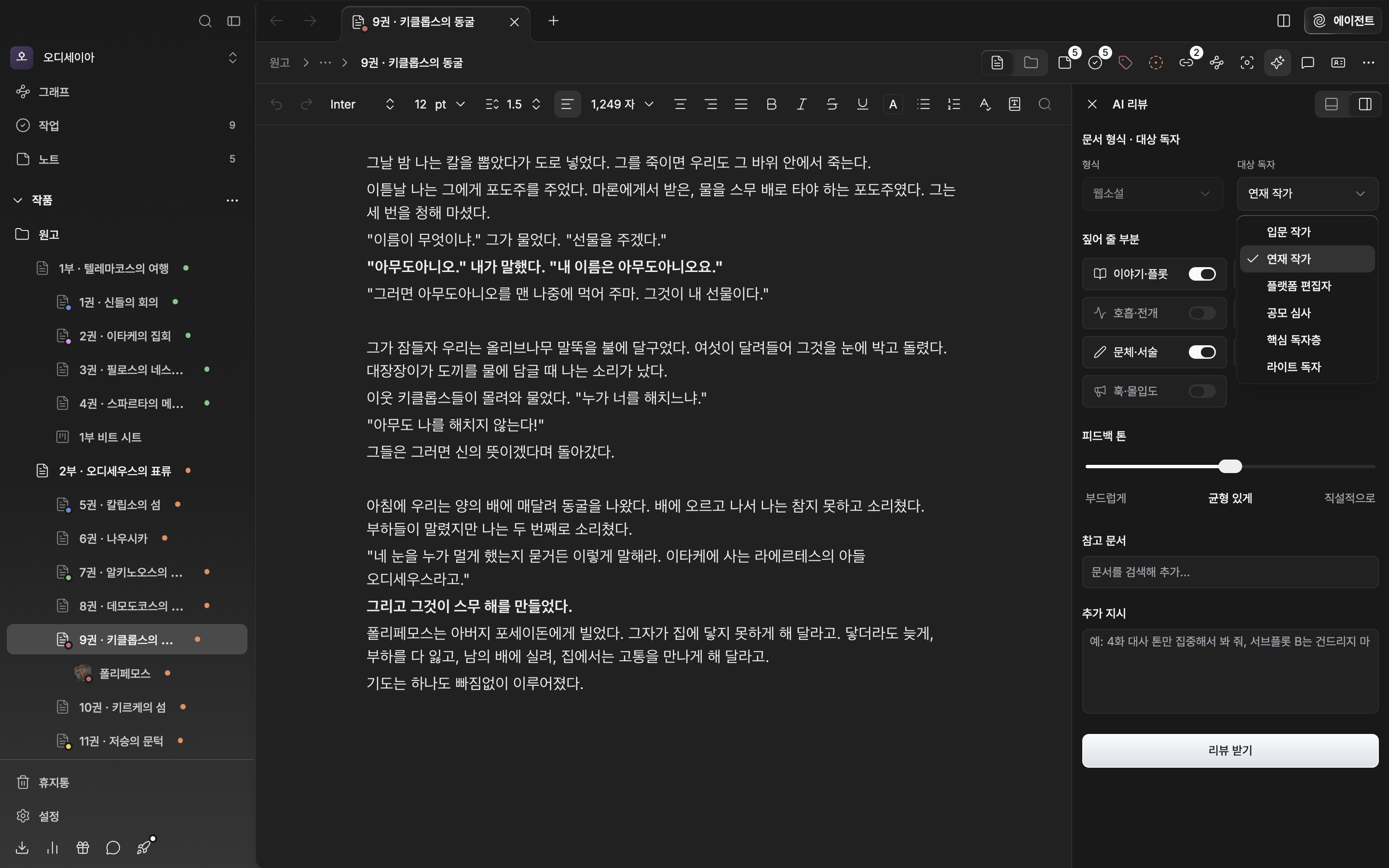Open the text color A icon

[893, 104]
